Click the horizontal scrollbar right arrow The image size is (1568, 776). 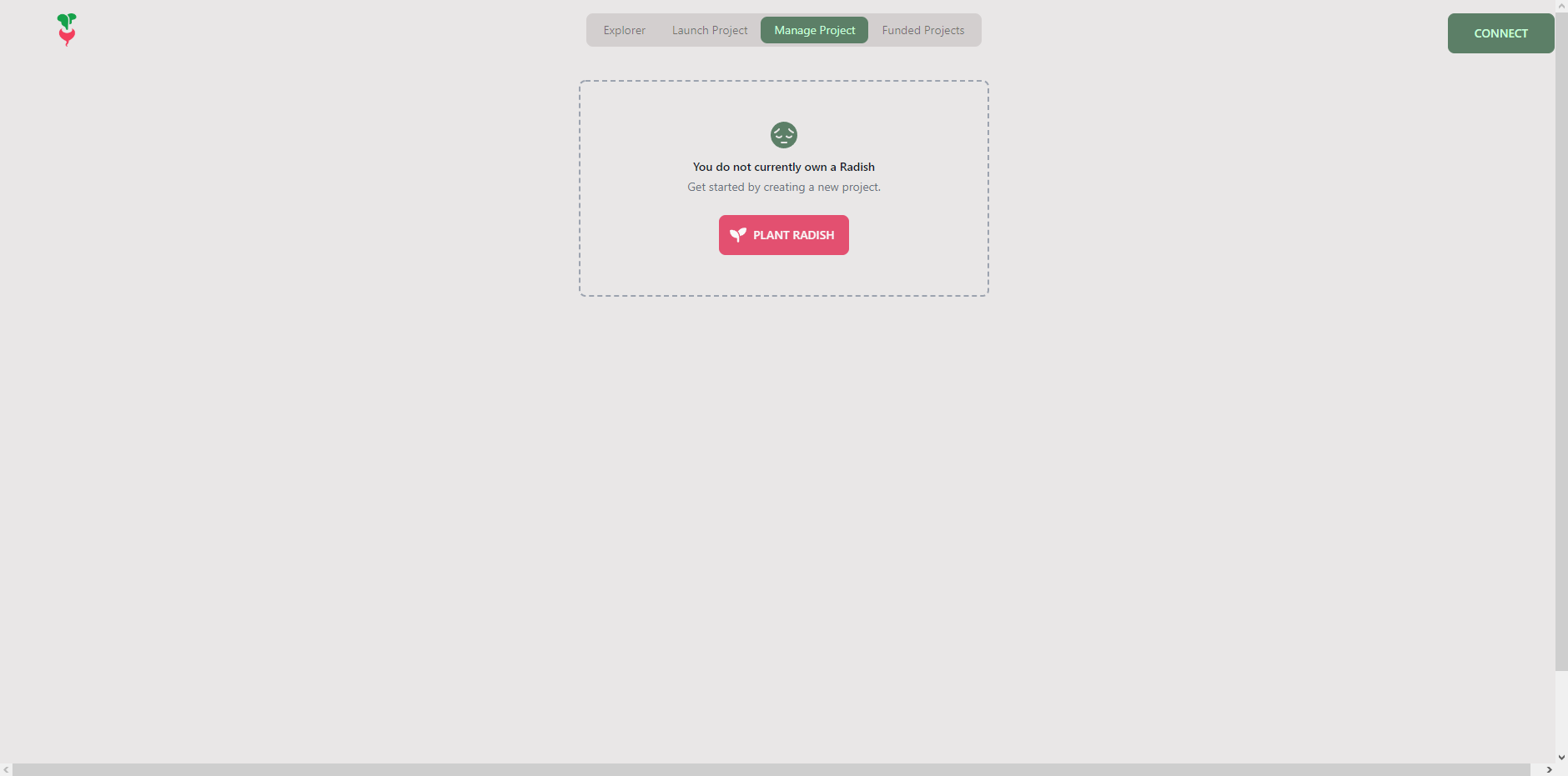click(1549, 769)
